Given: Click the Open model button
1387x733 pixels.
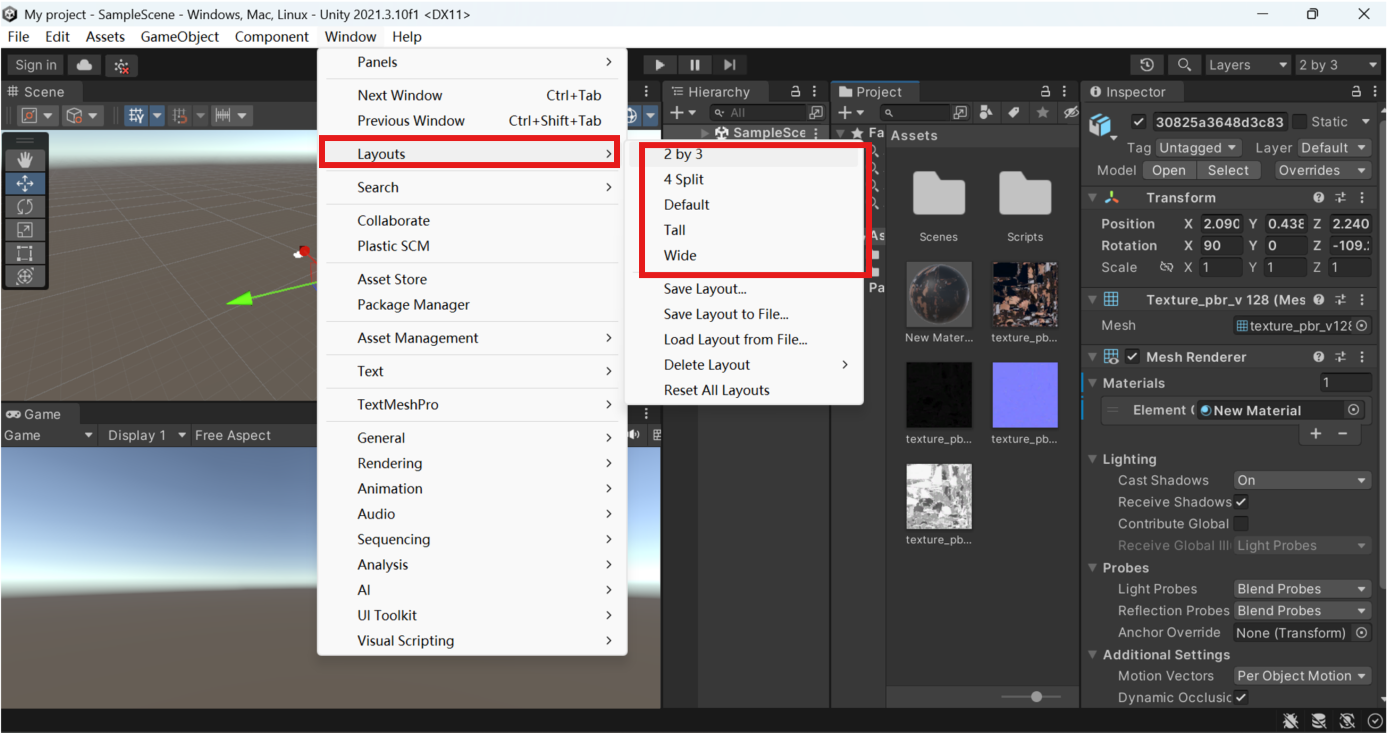Looking at the screenshot, I should [x=1168, y=170].
